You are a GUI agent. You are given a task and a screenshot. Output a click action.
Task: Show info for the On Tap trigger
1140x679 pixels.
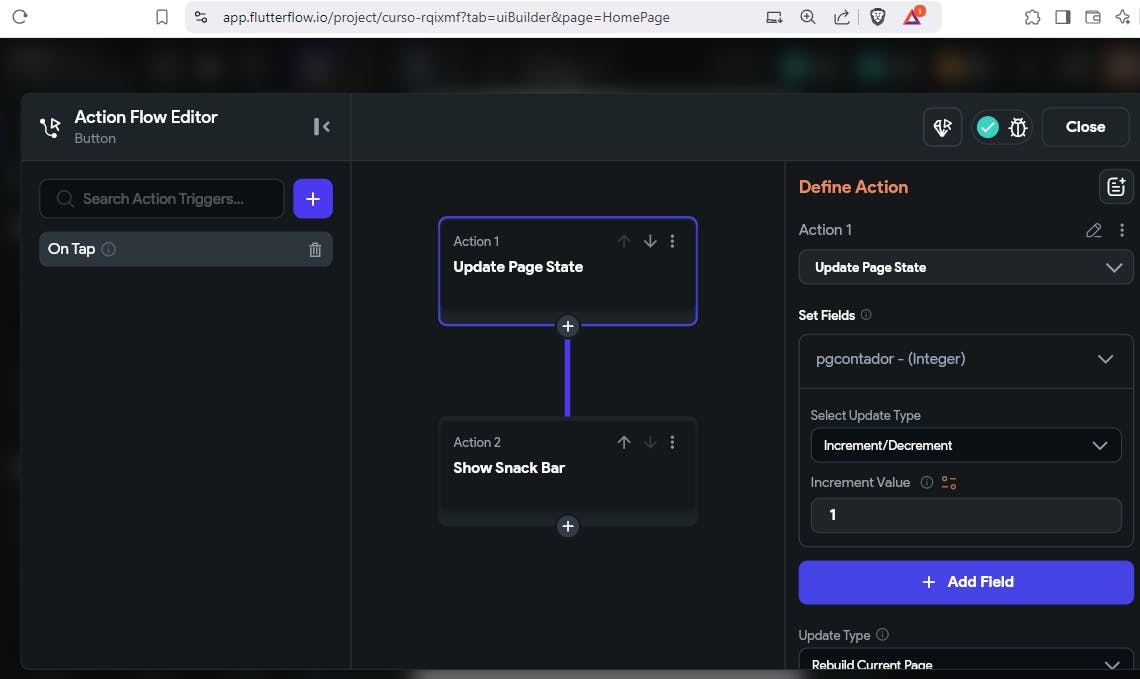coord(109,249)
